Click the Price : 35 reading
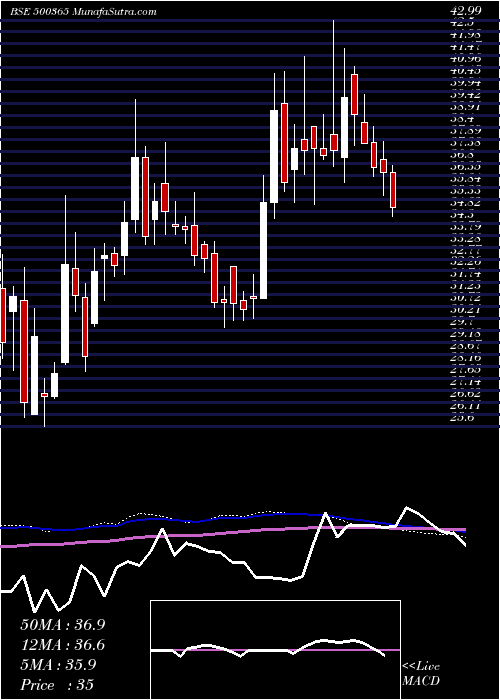Image resolution: width=500 pixels, height=700 pixels. point(57,685)
